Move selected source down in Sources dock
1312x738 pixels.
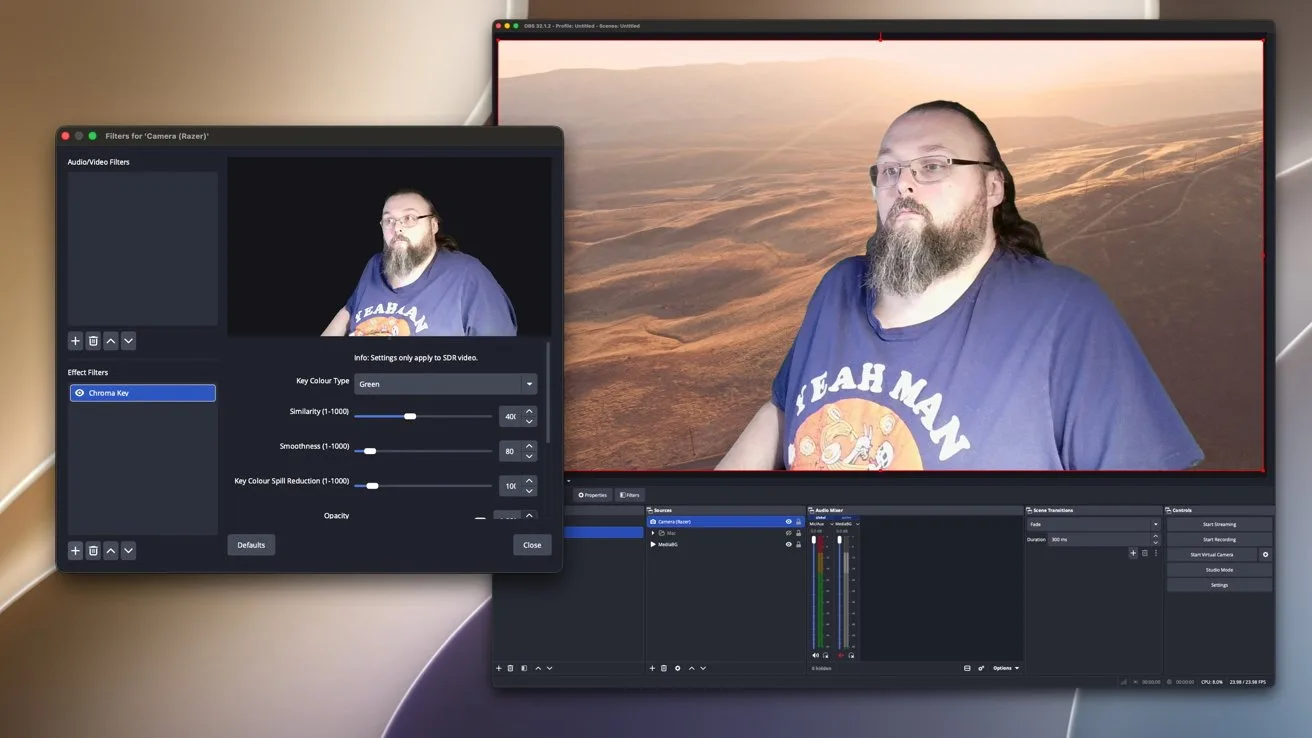pos(702,668)
